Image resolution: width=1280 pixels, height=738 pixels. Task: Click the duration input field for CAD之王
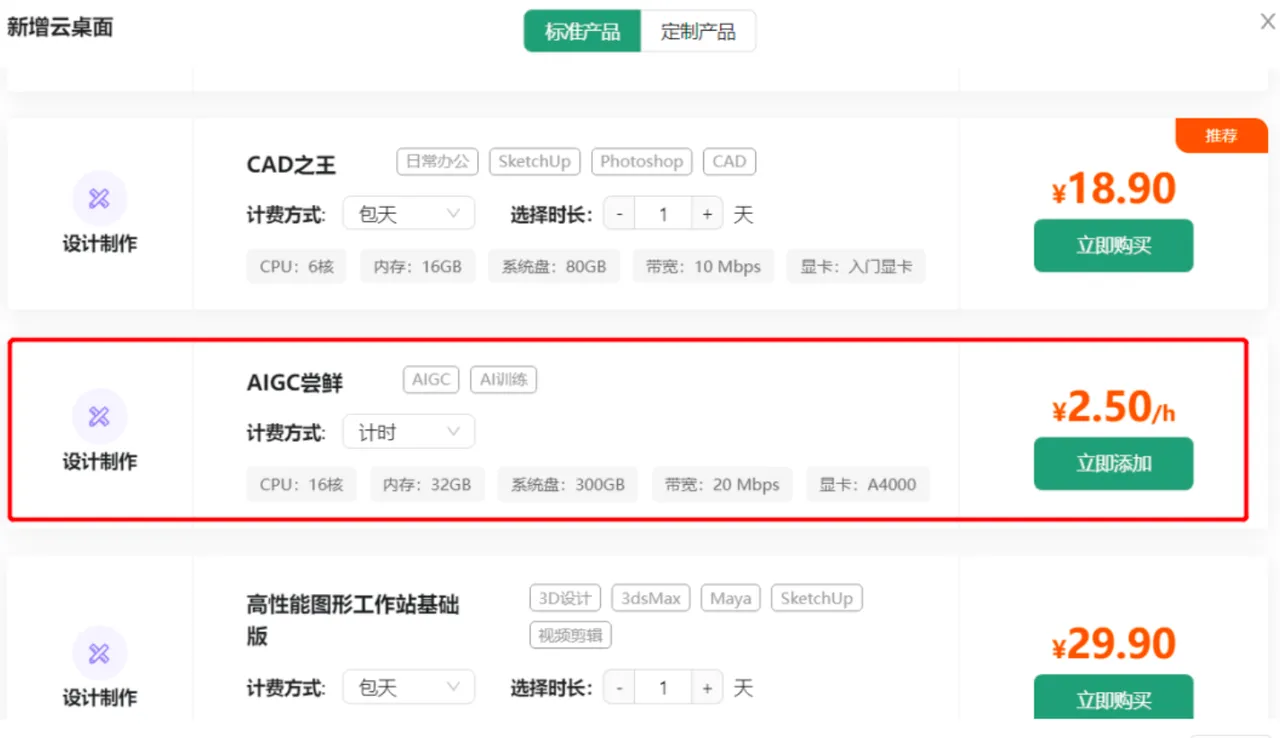point(663,214)
